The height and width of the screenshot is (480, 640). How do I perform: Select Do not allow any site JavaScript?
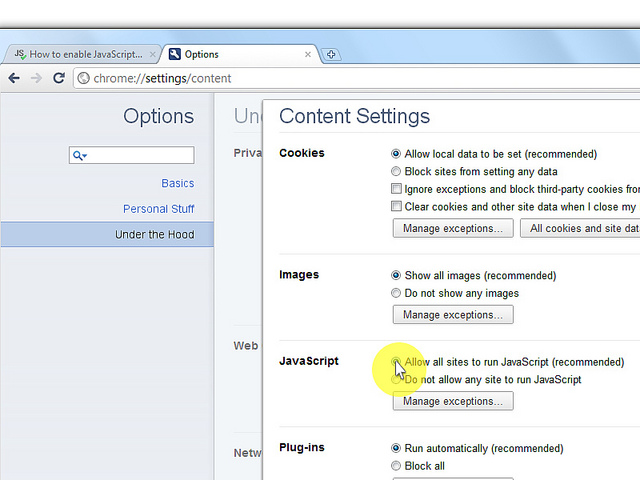(x=397, y=380)
